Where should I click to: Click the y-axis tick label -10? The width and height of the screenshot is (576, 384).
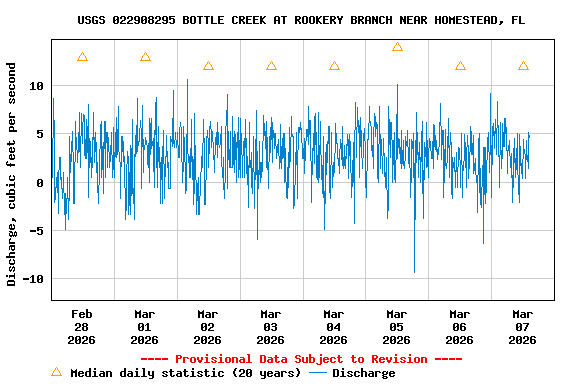coord(33,279)
